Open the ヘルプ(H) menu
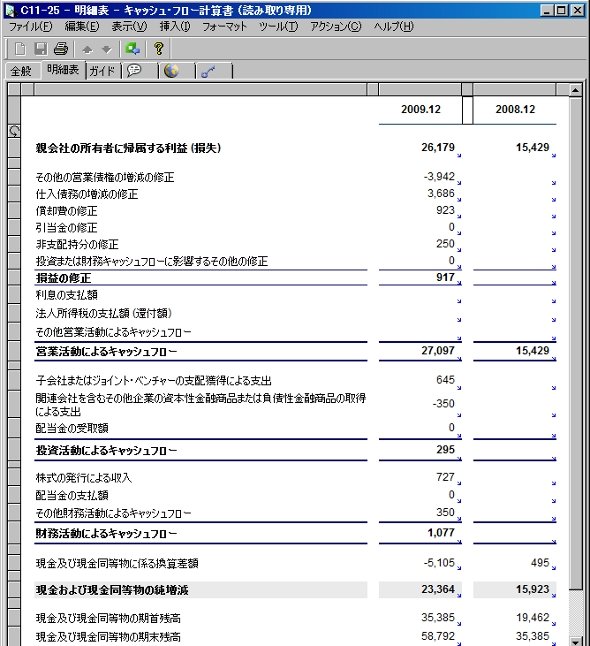Viewport: 590px width, 646px height. click(x=393, y=26)
